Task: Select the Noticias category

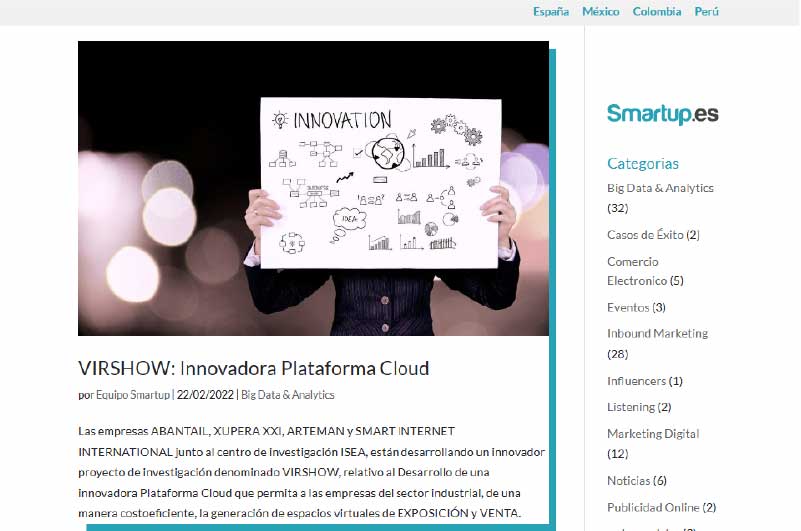Action: (x=628, y=480)
